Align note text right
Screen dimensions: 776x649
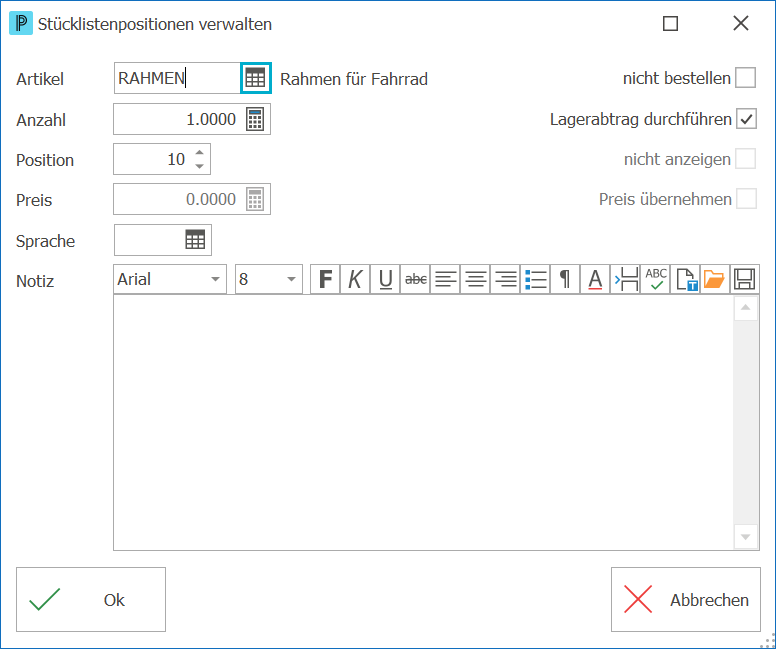pos(505,279)
